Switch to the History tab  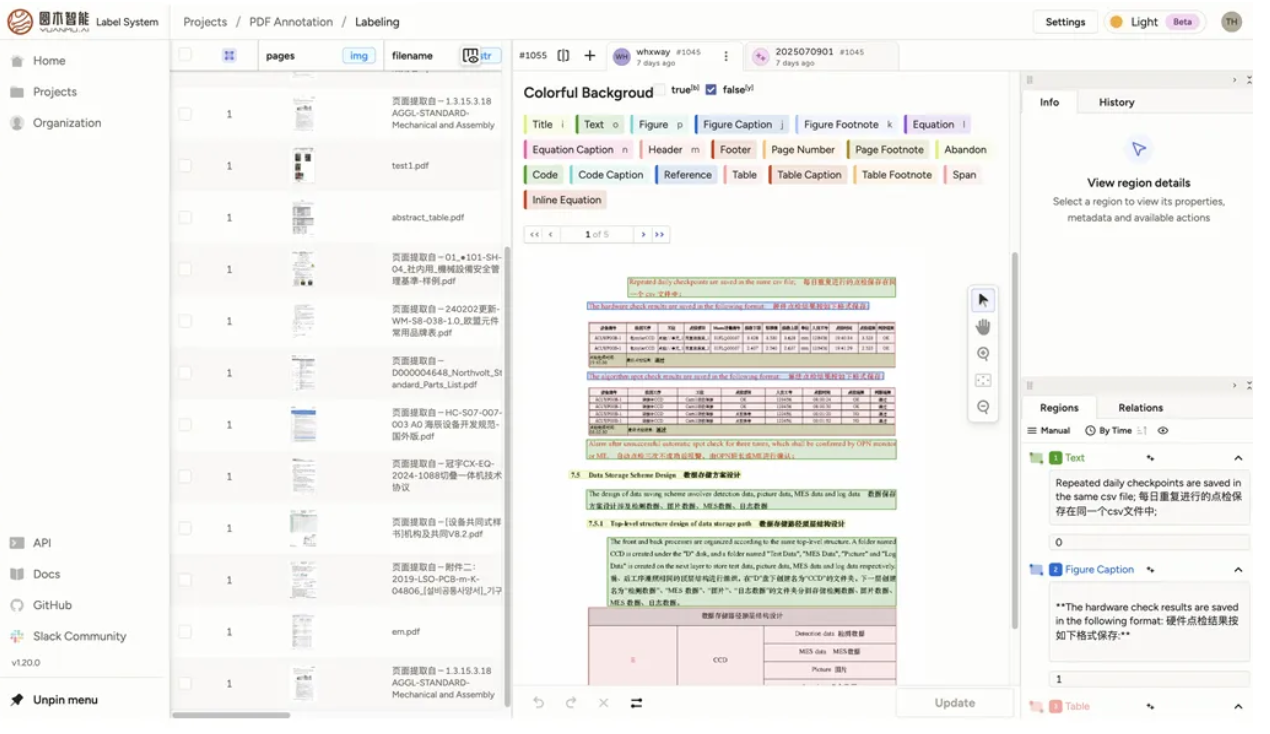tap(1116, 102)
